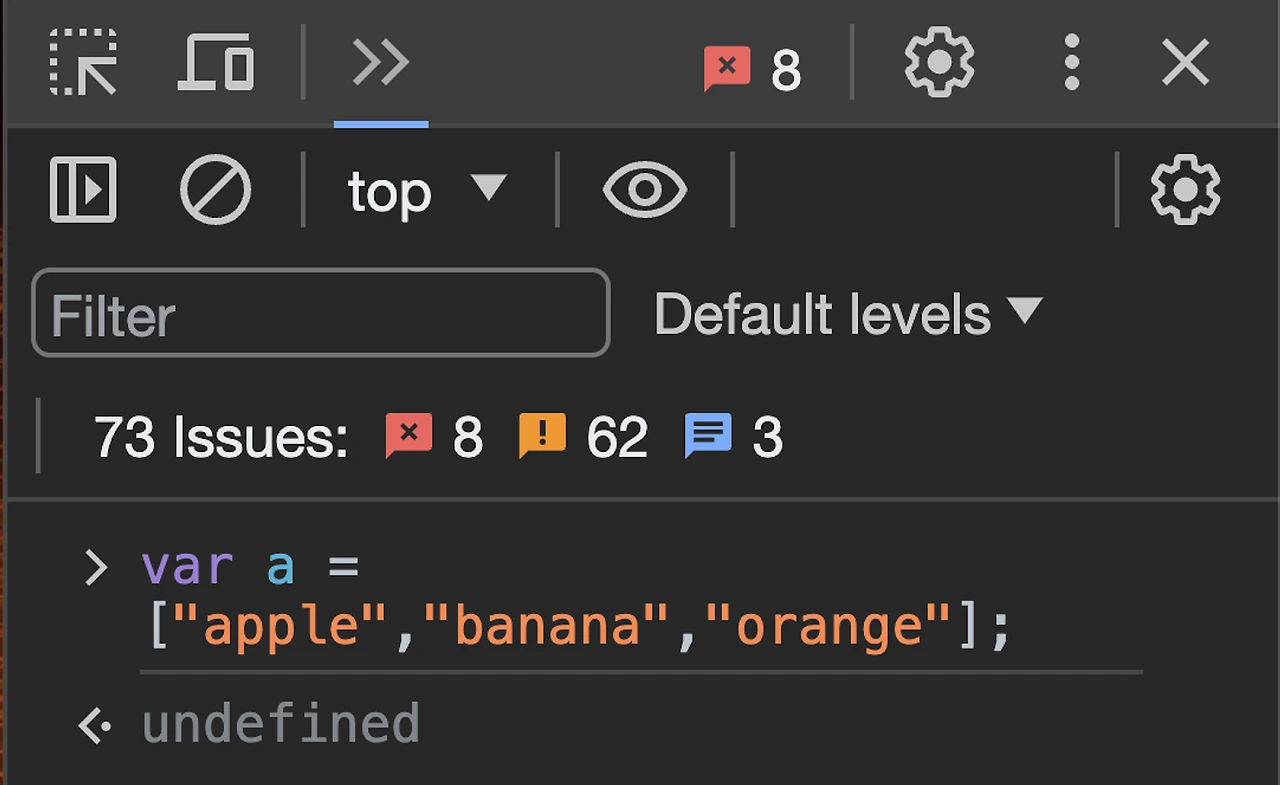
Task: Click the undefined return value output
Action: point(281,724)
